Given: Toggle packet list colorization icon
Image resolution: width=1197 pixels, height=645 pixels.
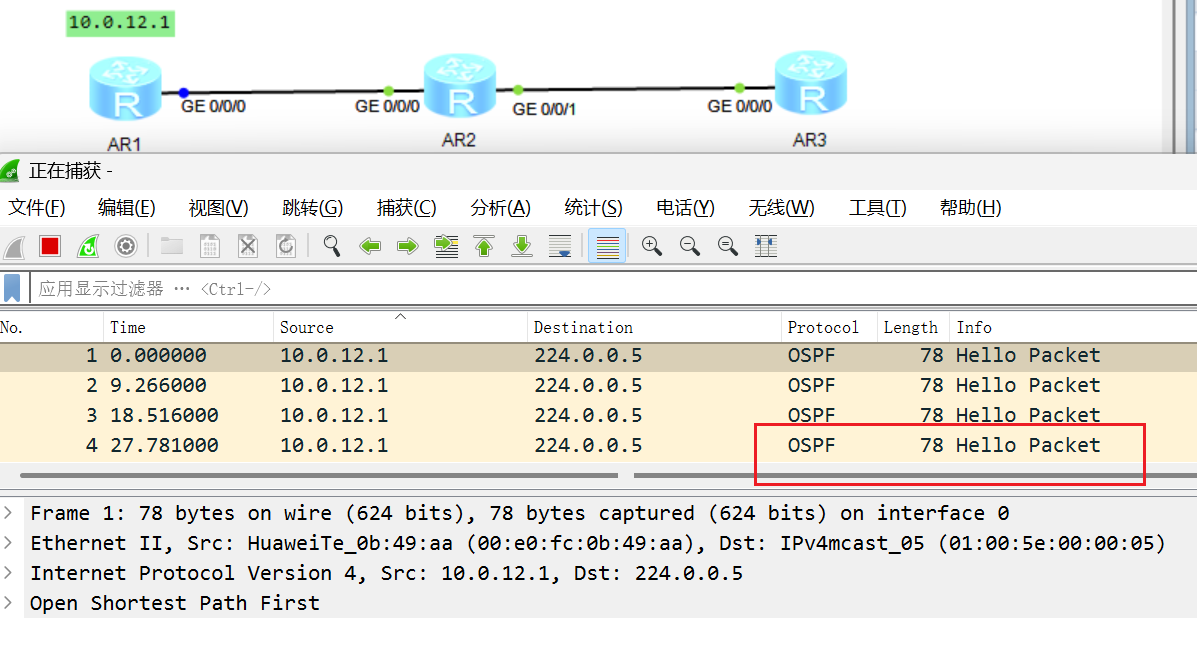Looking at the screenshot, I should click(x=607, y=246).
